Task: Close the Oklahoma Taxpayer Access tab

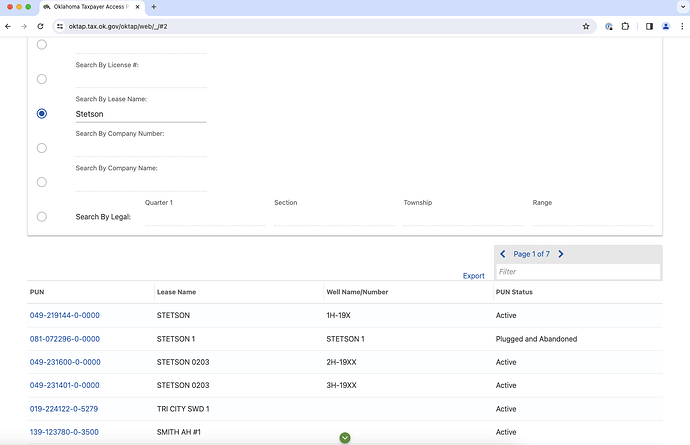Action: 137,7
